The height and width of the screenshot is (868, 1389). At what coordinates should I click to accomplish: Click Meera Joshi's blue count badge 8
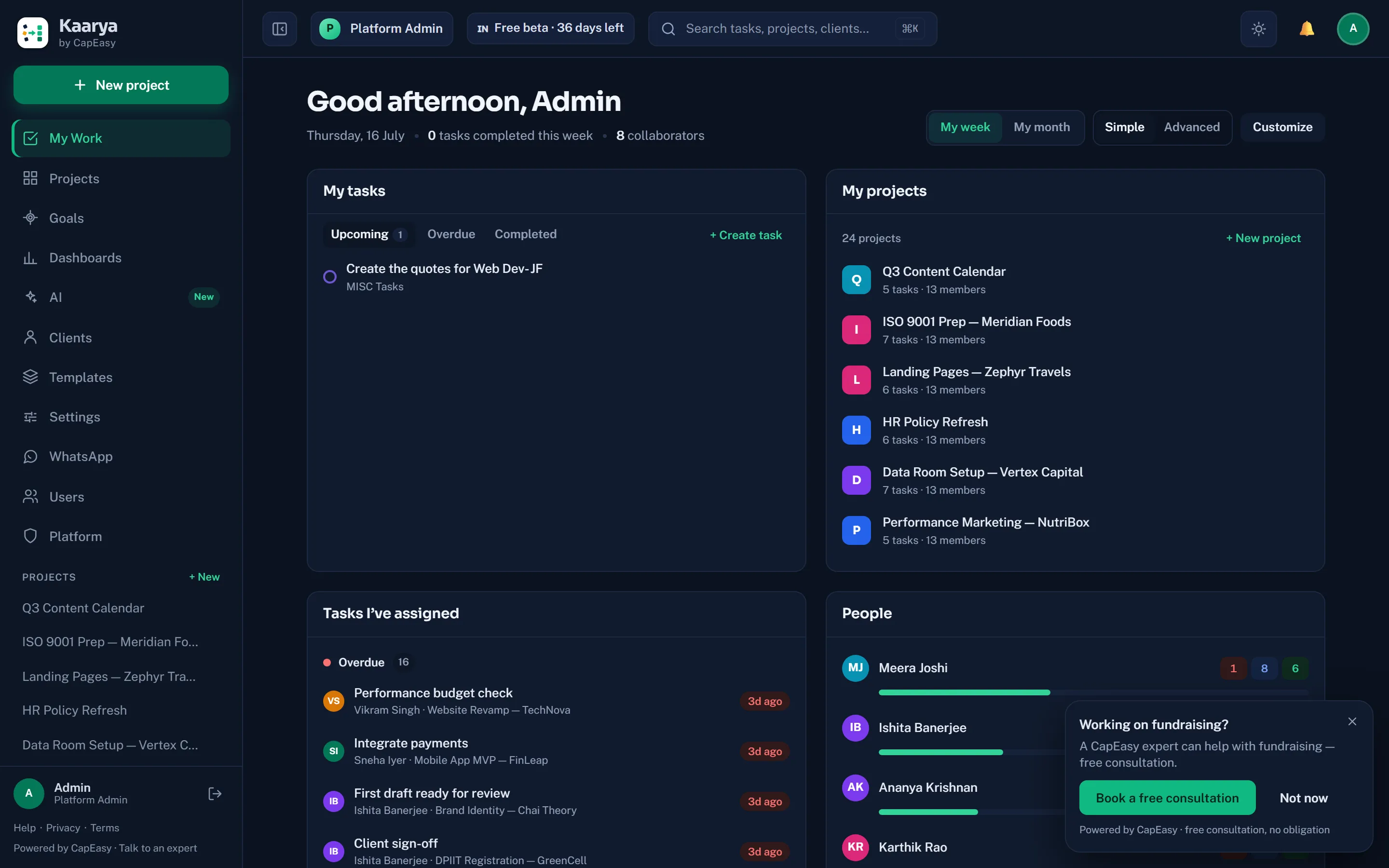coord(1264,668)
